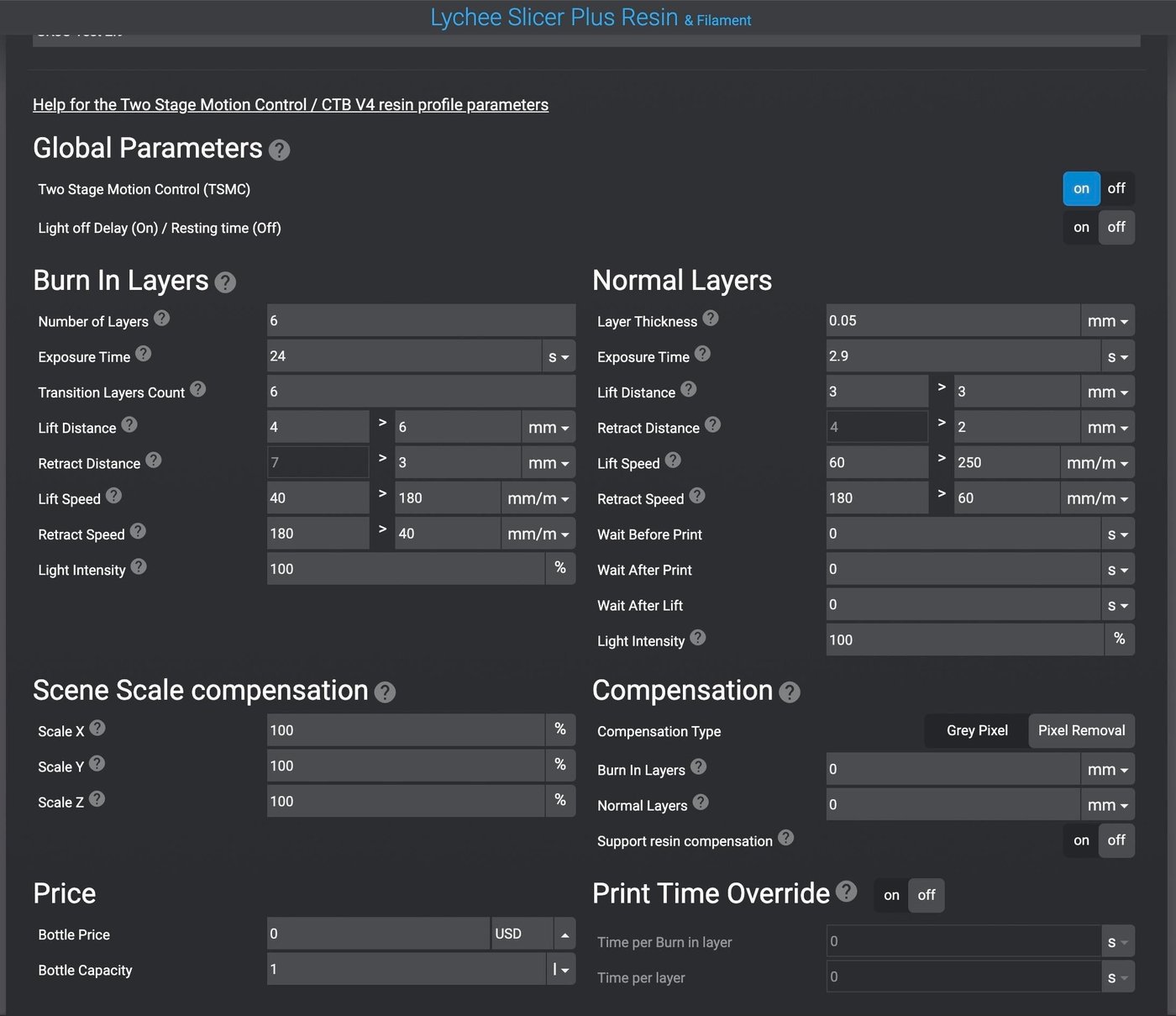Show help for Scale Y
Viewport: 1176px width, 1016px height.
pyautogui.click(x=97, y=763)
